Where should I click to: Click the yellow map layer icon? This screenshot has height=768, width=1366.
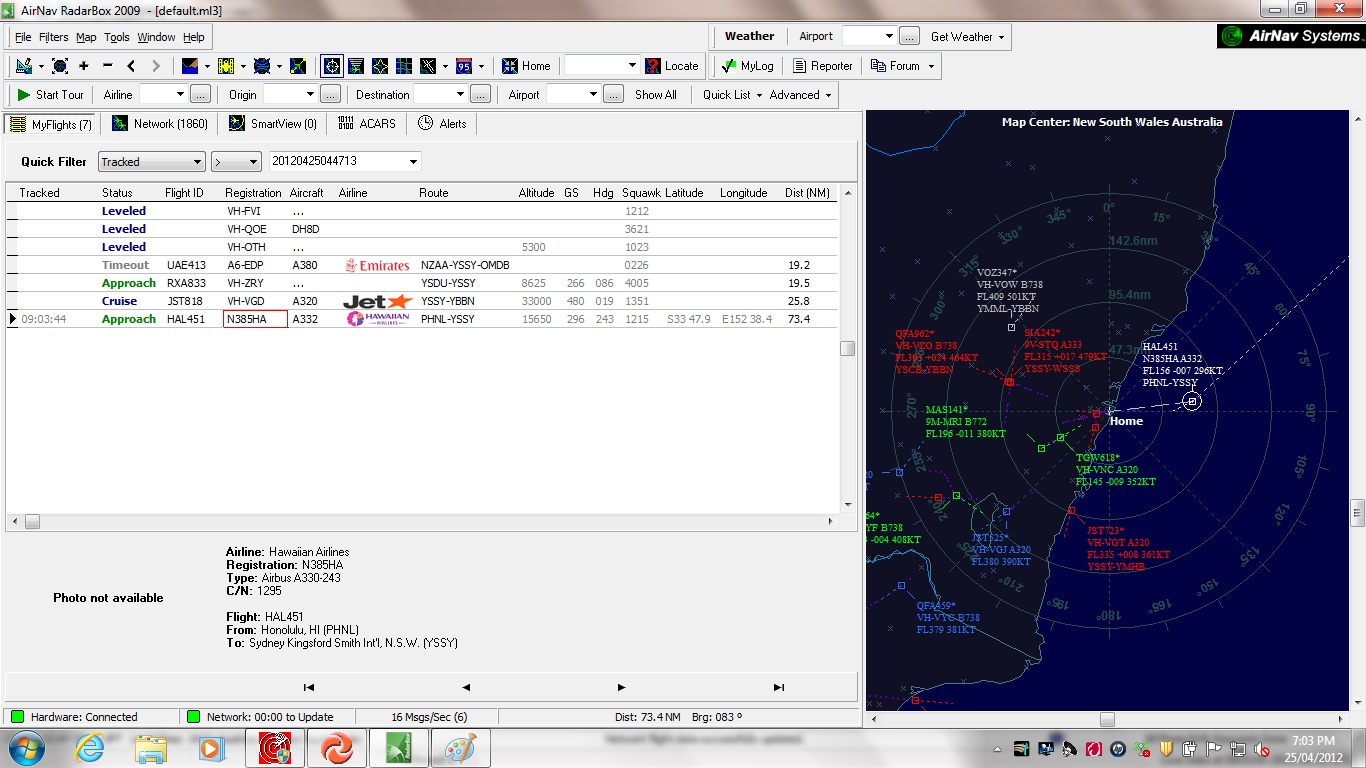coord(226,66)
